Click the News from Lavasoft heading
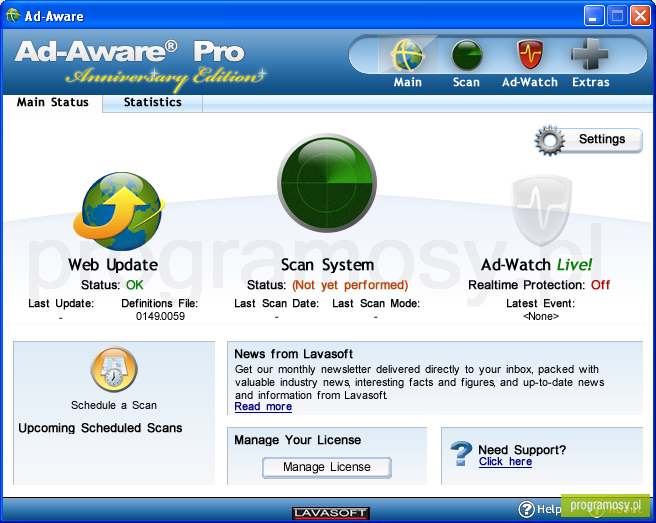The height and width of the screenshot is (523, 656). point(293,354)
